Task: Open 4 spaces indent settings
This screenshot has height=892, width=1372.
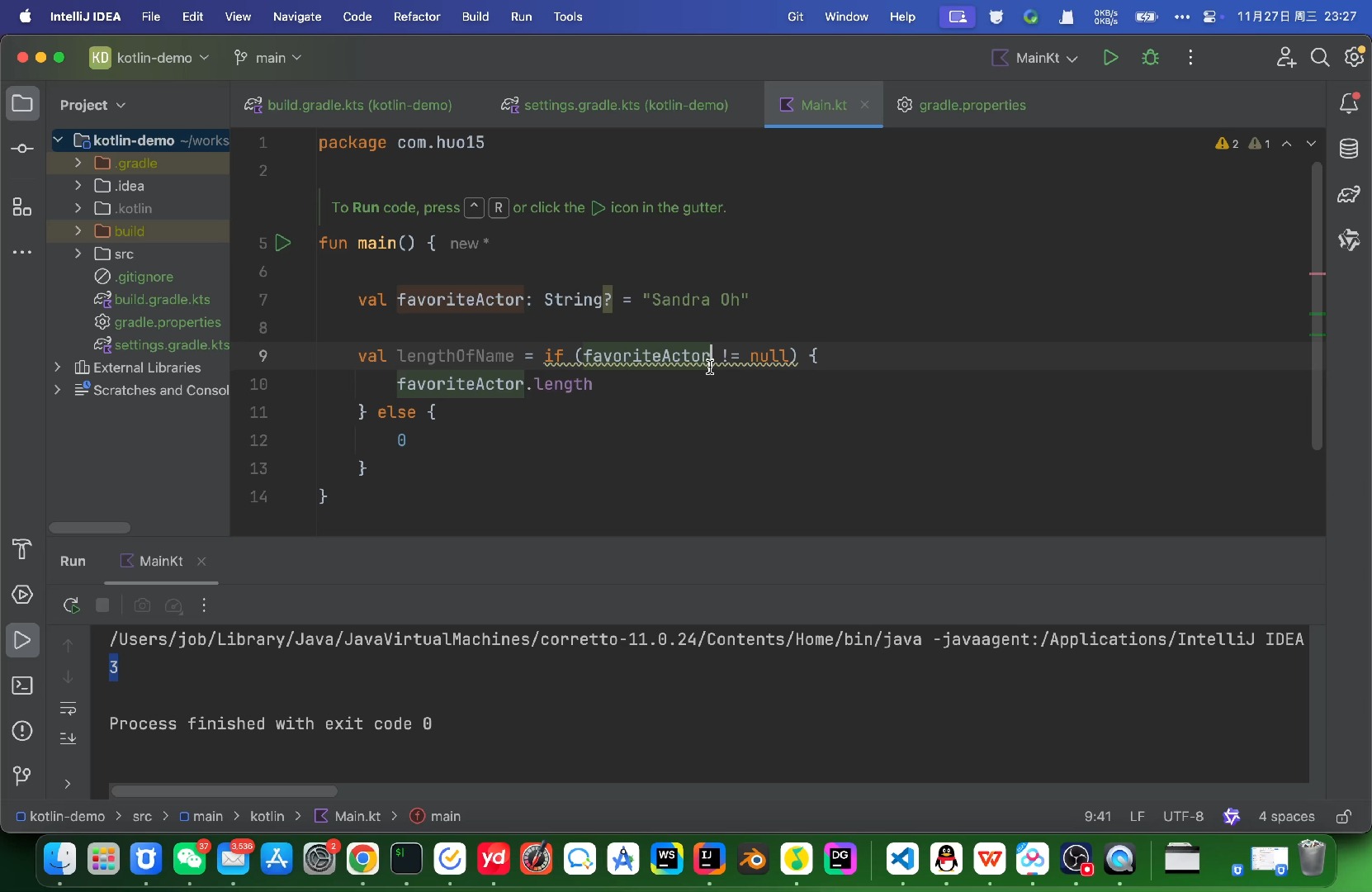Action: pos(1286,816)
